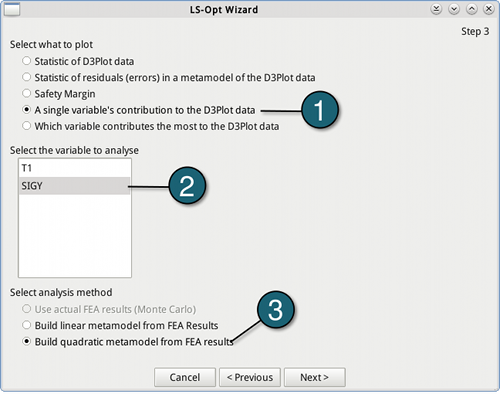This screenshot has height=394, width=500.
Task: Choose variable T1 in the list
Action: pyautogui.click(x=74, y=168)
